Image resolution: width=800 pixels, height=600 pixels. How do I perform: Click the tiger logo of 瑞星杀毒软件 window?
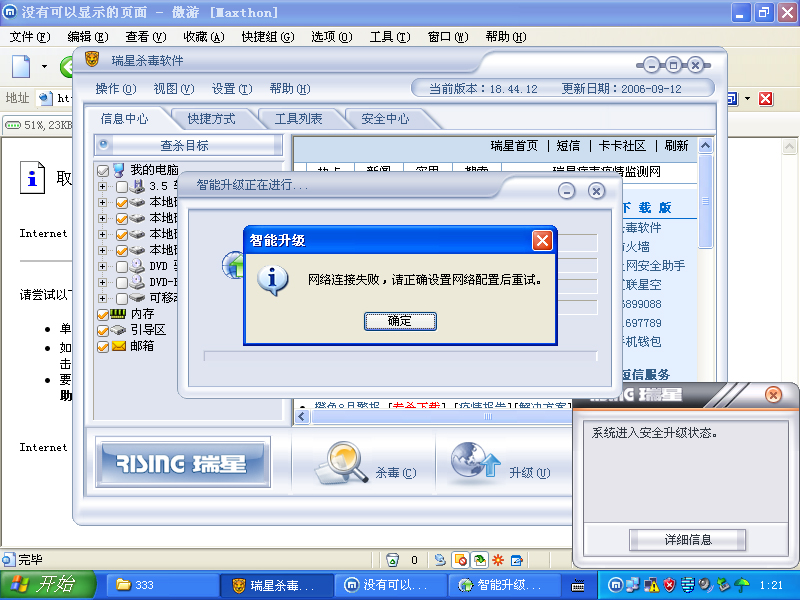click(x=92, y=59)
